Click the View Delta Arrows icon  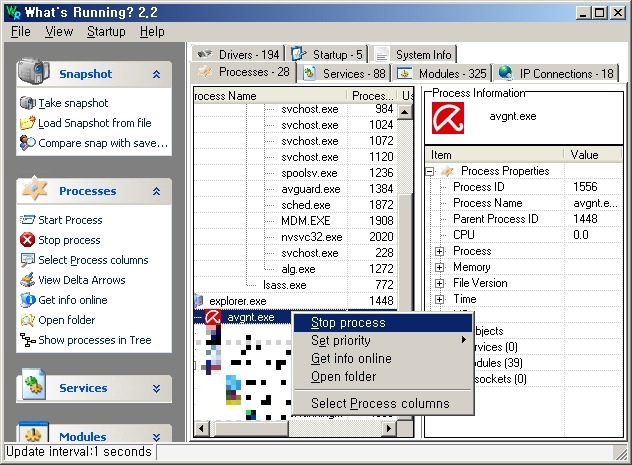27,280
